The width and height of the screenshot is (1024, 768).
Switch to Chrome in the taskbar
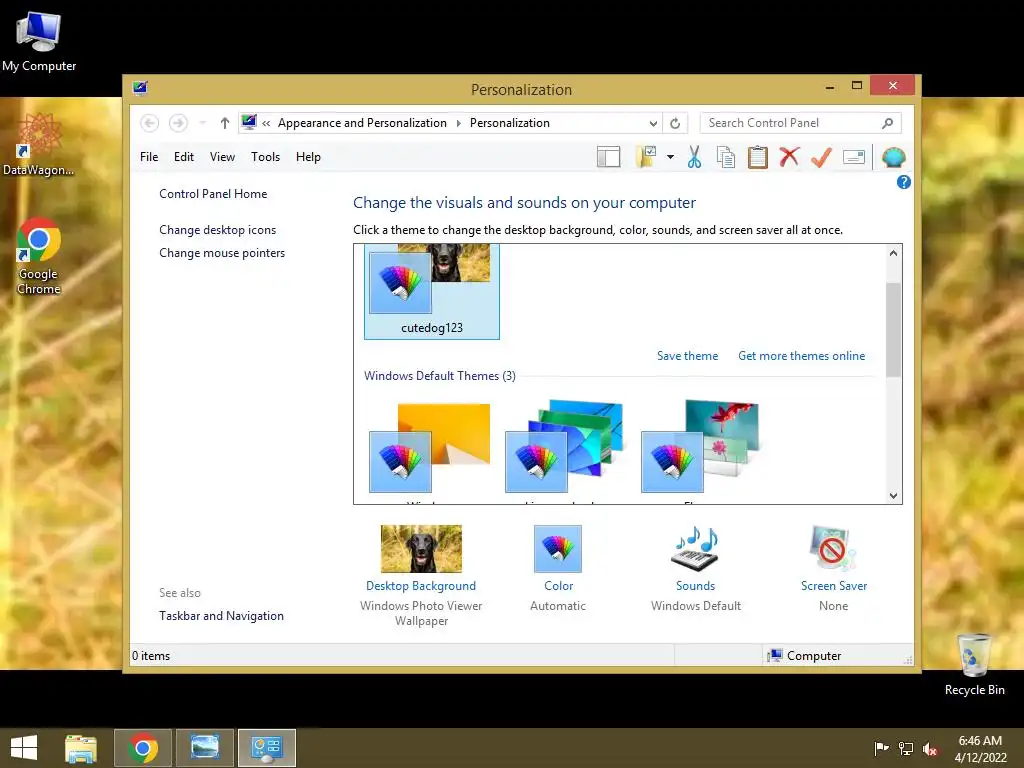[143, 748]
